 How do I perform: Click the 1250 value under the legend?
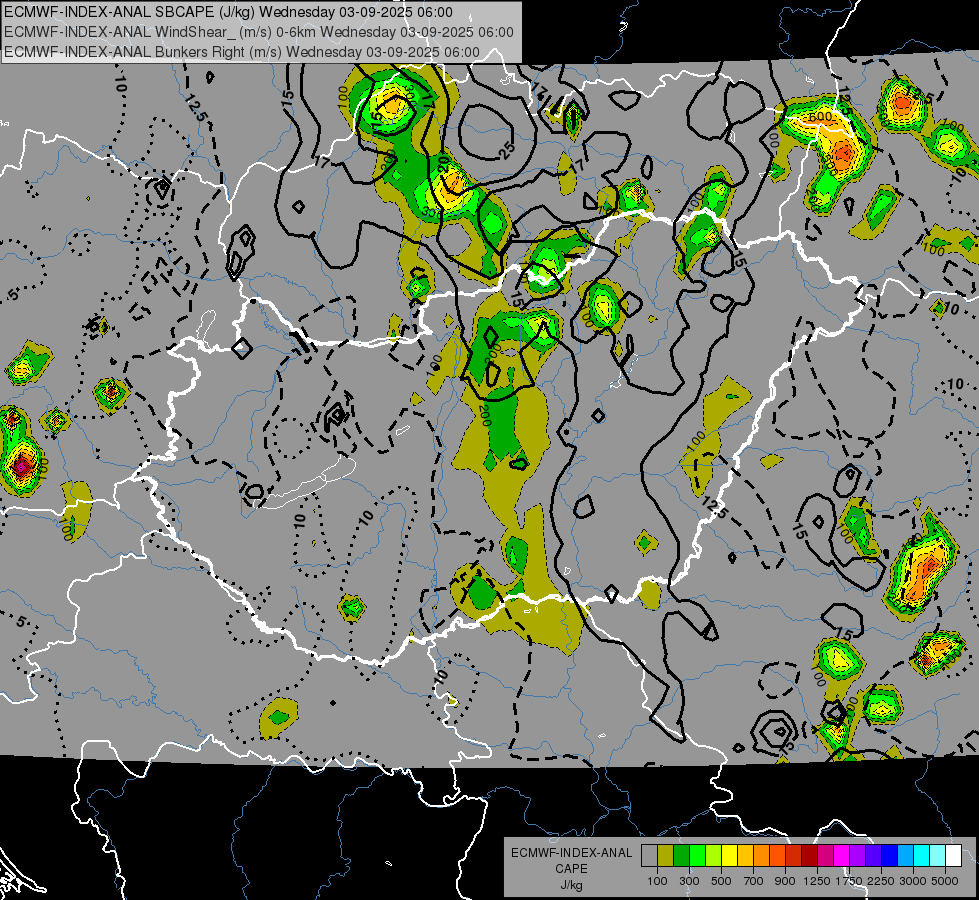coord(817,881)
